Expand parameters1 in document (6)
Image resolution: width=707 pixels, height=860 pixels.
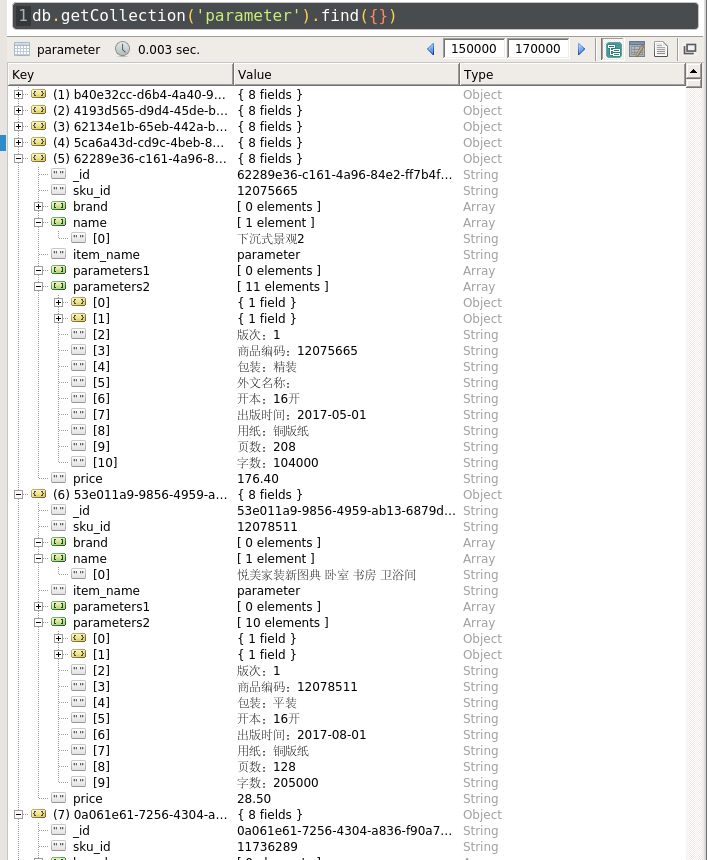tap(38, 607)
